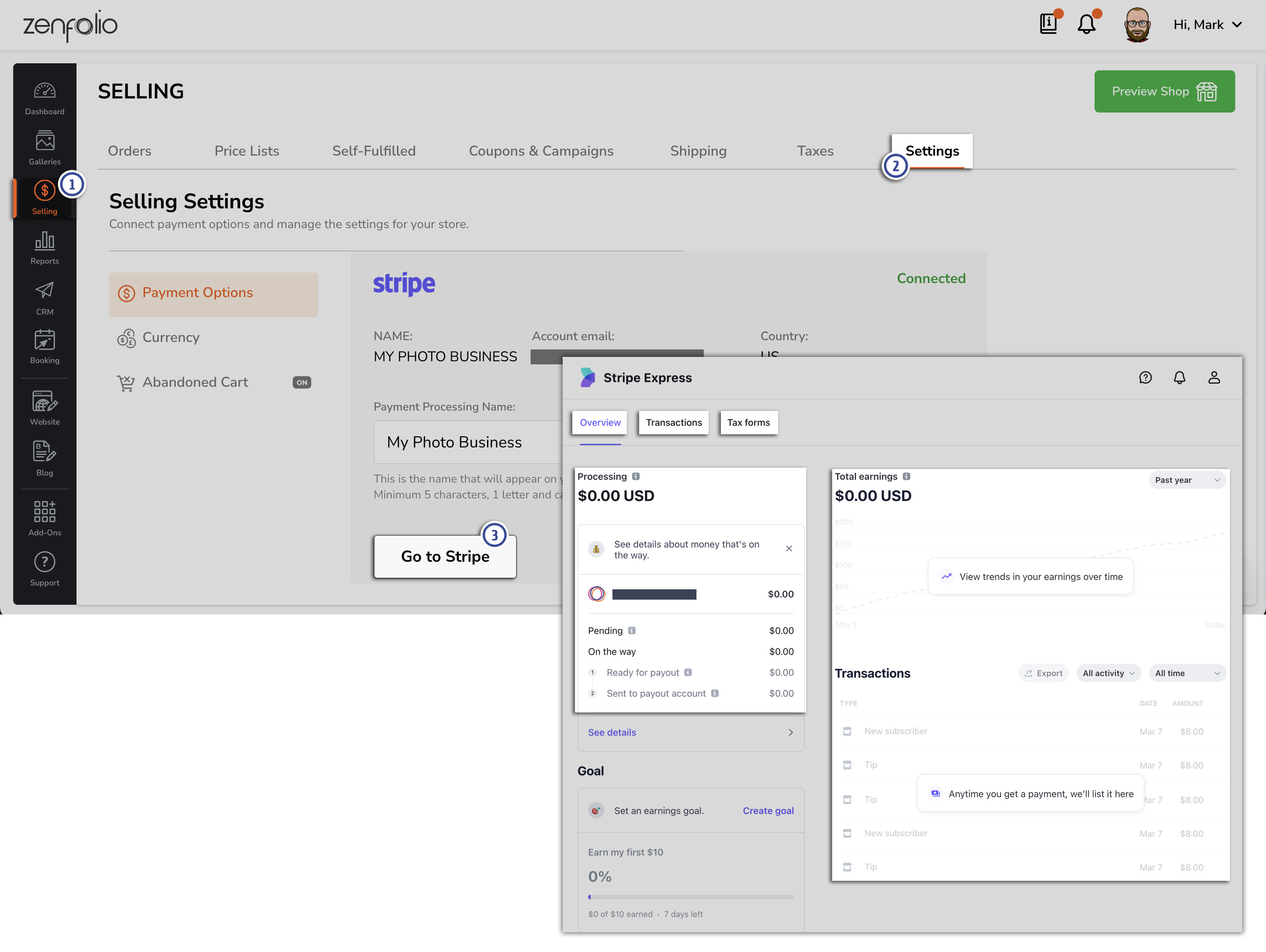Open the Past year period dropdown
Screen dimensions: 1266x952
tap(1188, 480)
